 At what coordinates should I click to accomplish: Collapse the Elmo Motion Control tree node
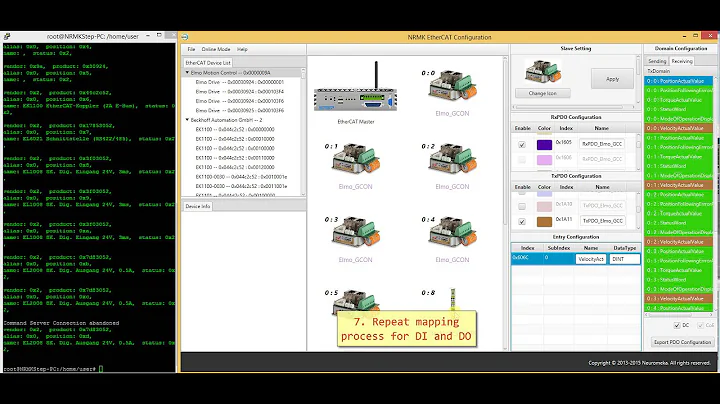[x=187, y=73]
